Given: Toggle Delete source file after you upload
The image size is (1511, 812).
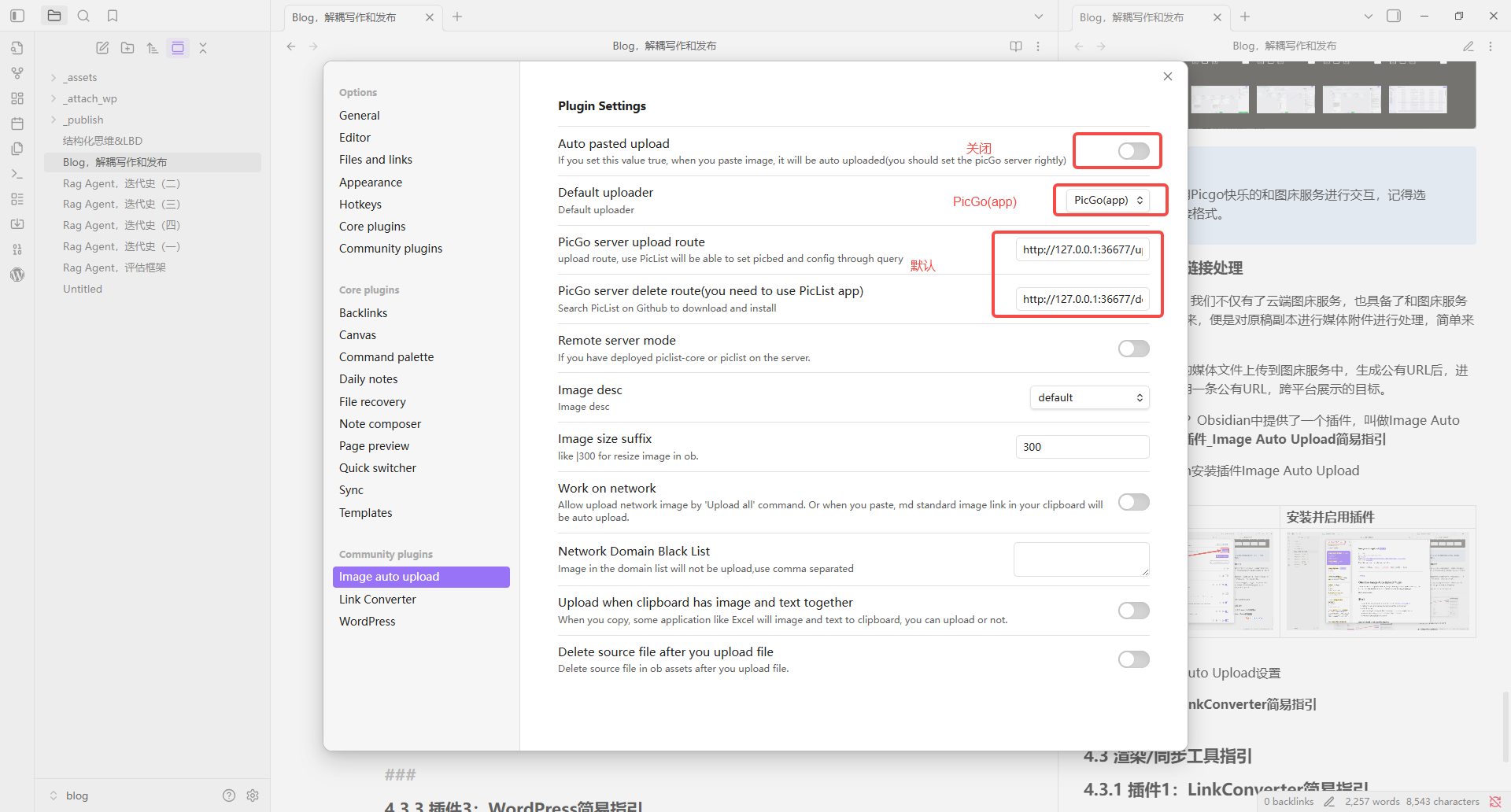Looking at the screenshot, I should point(1133,659).
